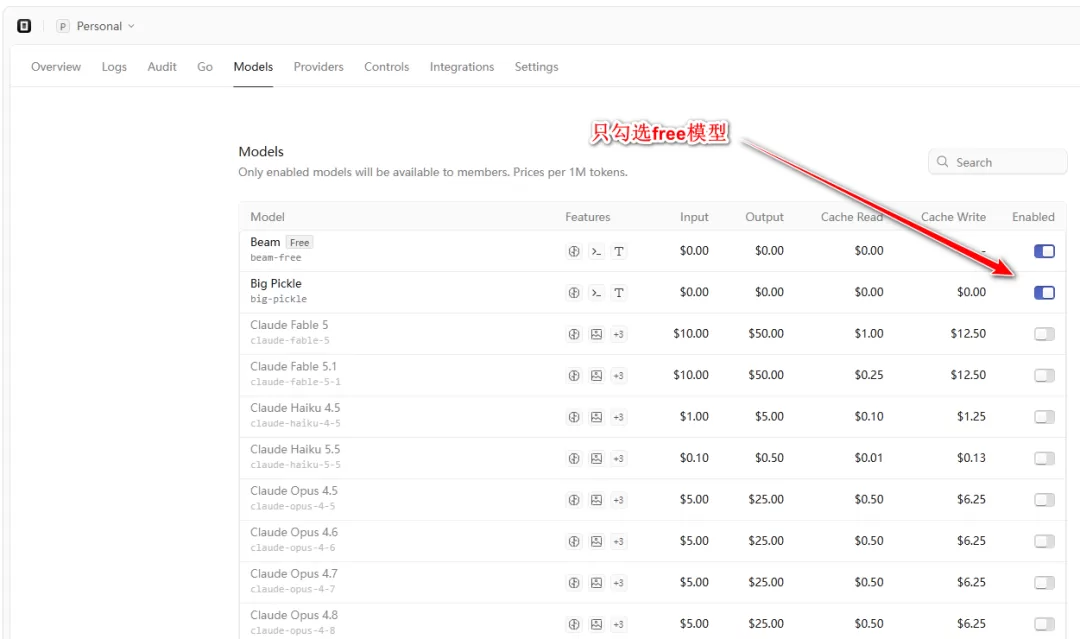Viewport: 1080px width, 639px height.
Task: Enable the Claude Fable 5.1 model toggle
Action: pos(1044,375)
